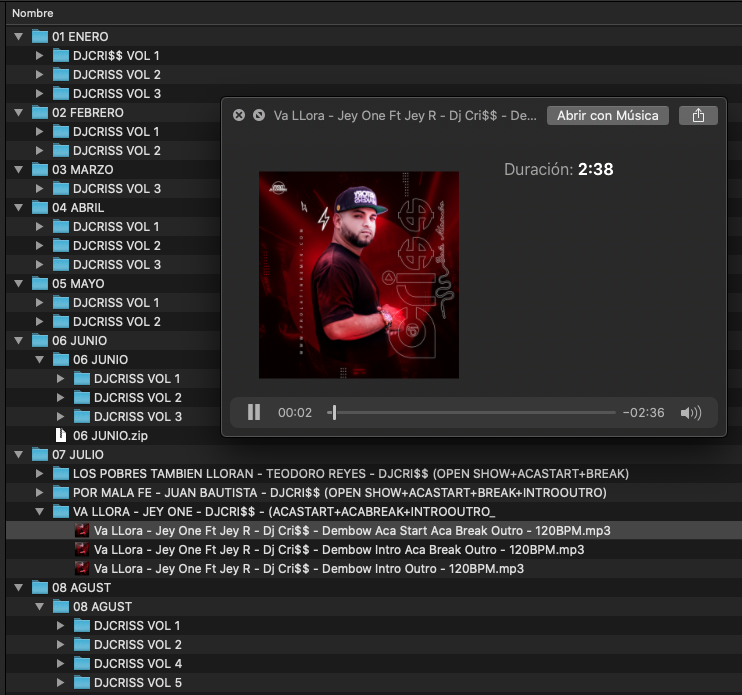Expand DJCRISS VOL 5 folder

(61, 683)
